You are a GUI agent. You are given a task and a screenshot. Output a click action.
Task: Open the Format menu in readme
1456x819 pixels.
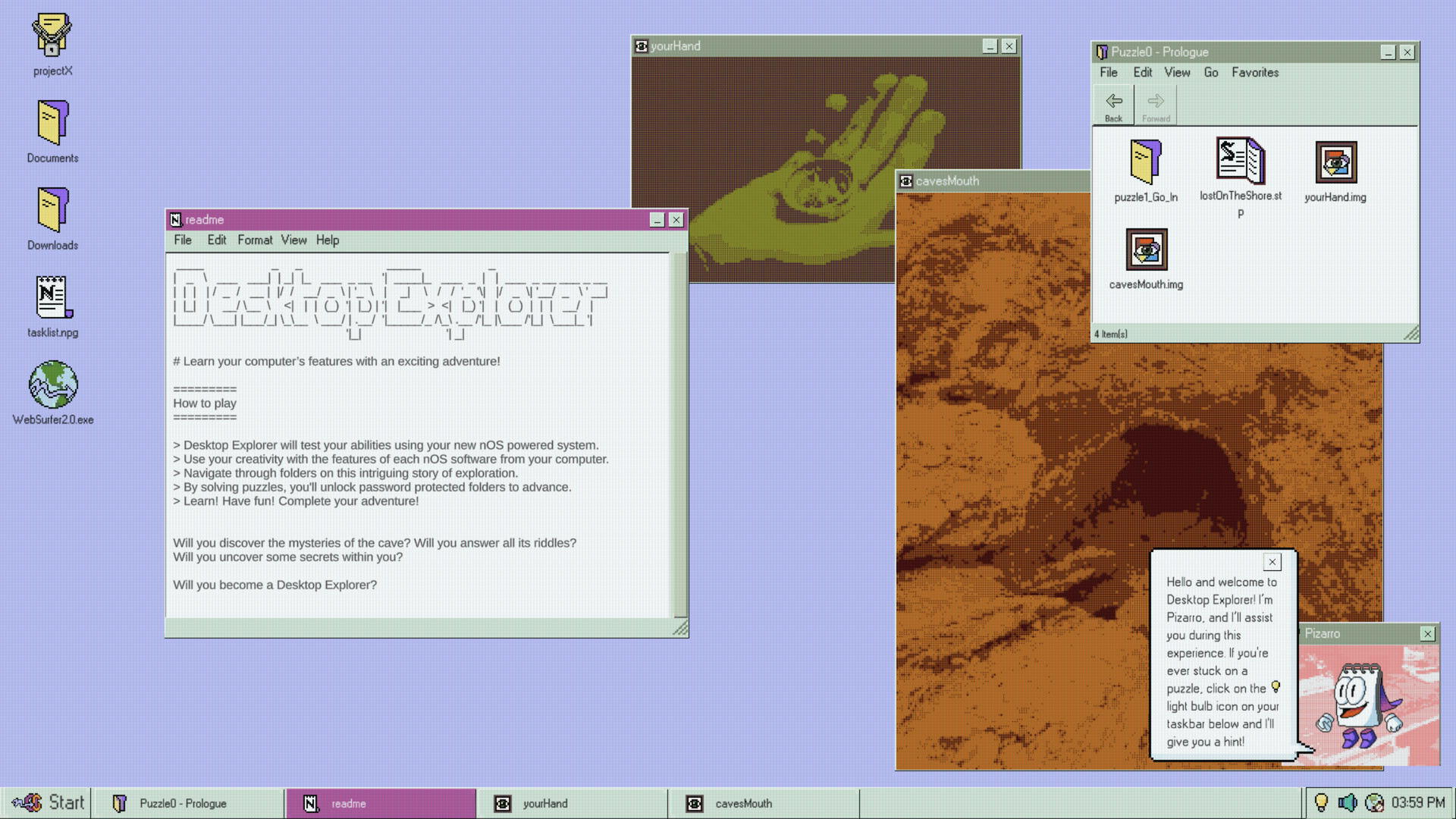point(255,240)
